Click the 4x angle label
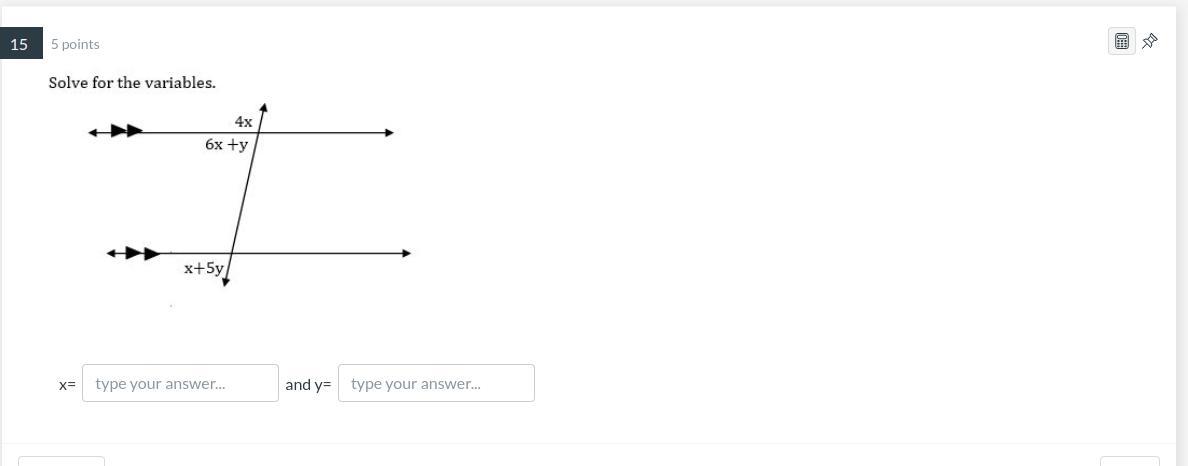This screenshot has height=466, width=1188. coord(243,121)
